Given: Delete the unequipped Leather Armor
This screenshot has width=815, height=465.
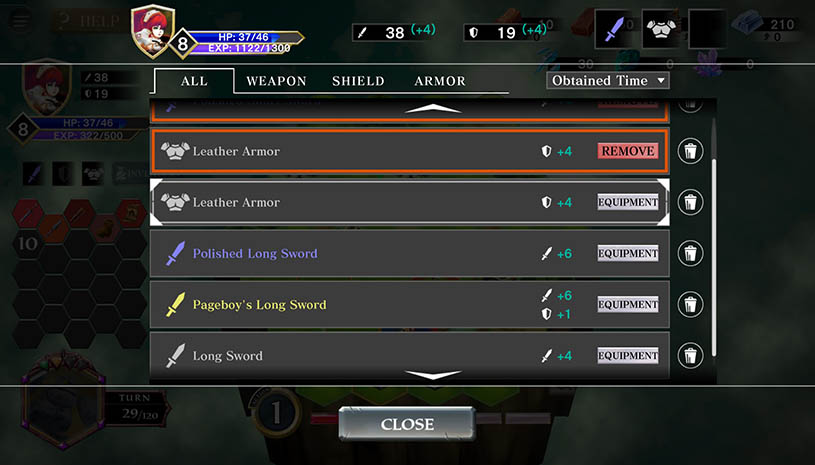Looking at the screenshot, I should point(690,202).
